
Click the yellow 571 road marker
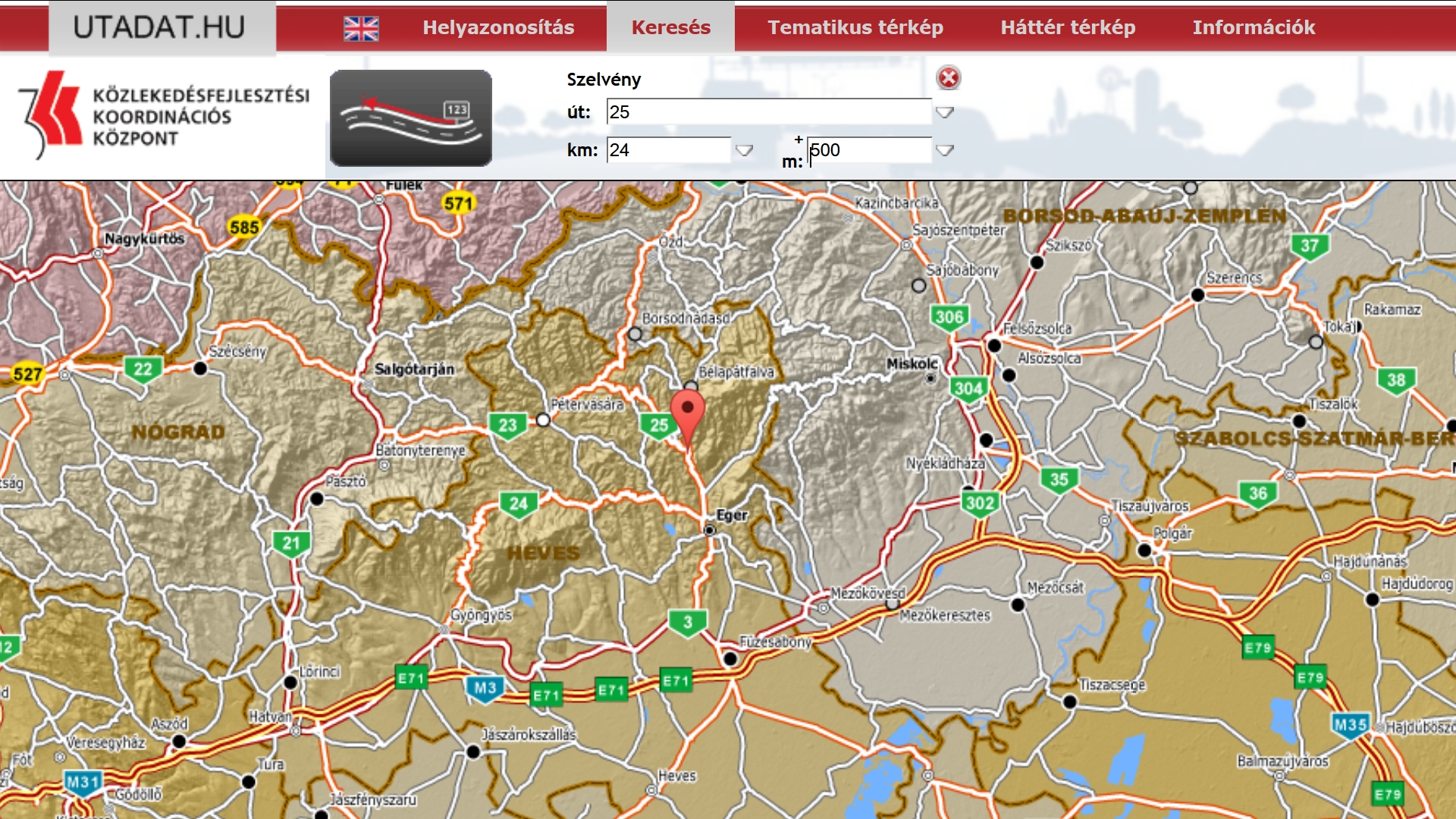[x=457, y=203]
